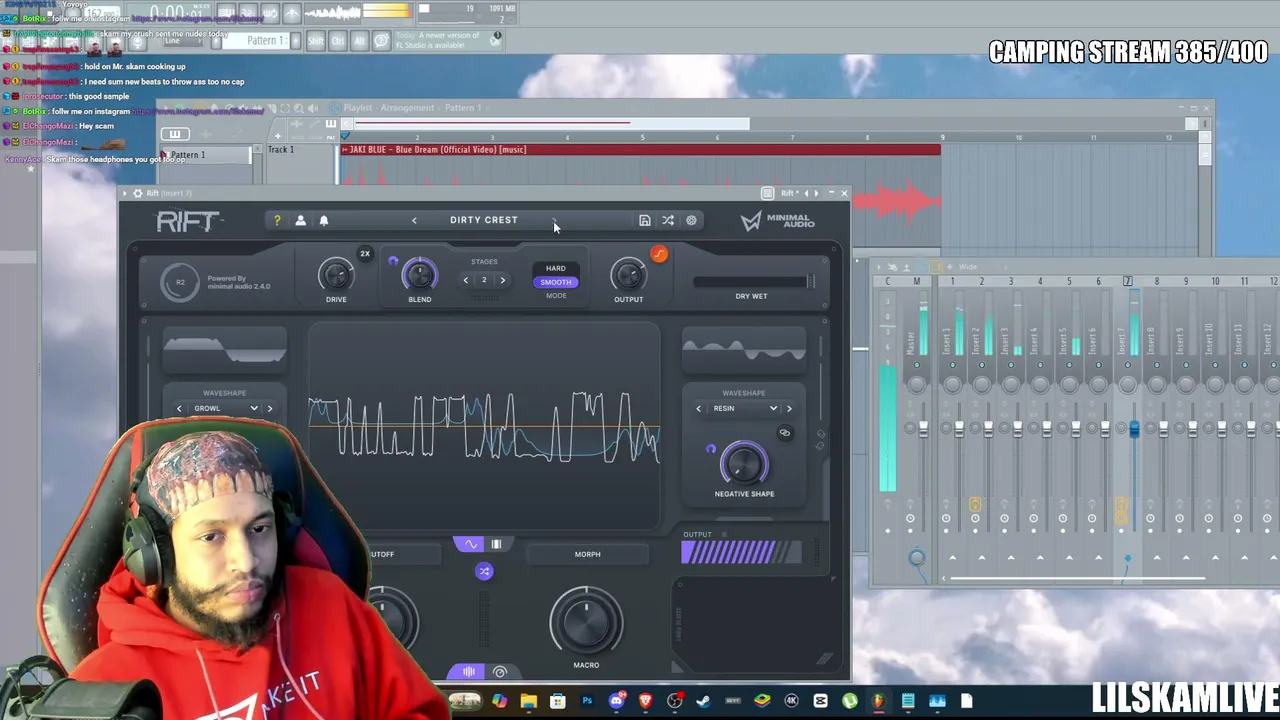1280x720 pixels.
Task: Decrease the number of stages
Action: click(466, 280)
